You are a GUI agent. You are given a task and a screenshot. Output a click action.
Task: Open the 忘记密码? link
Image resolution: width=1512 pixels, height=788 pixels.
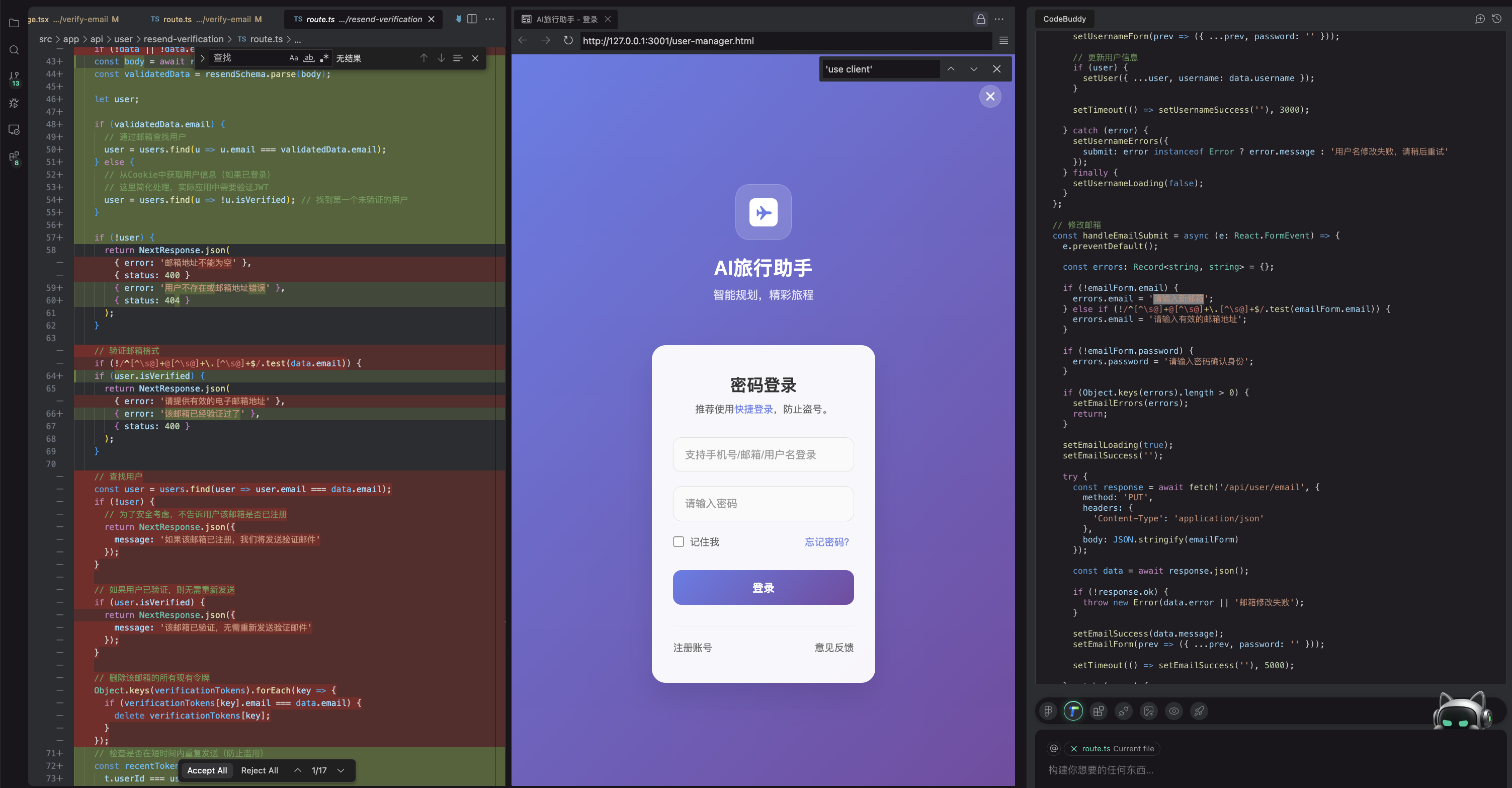[826, 542]
